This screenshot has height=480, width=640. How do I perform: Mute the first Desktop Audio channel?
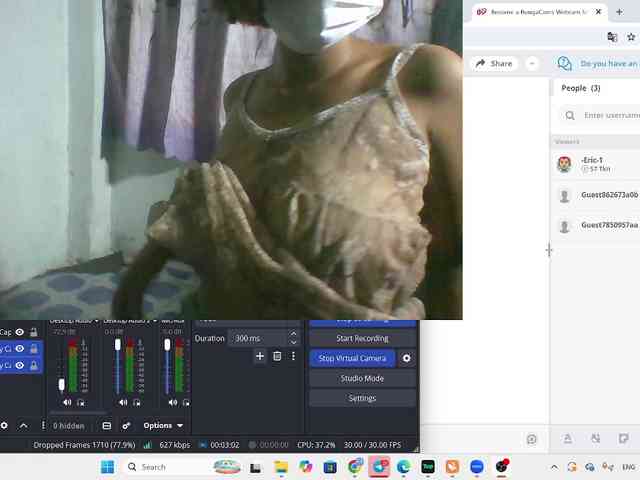point(67,402)
